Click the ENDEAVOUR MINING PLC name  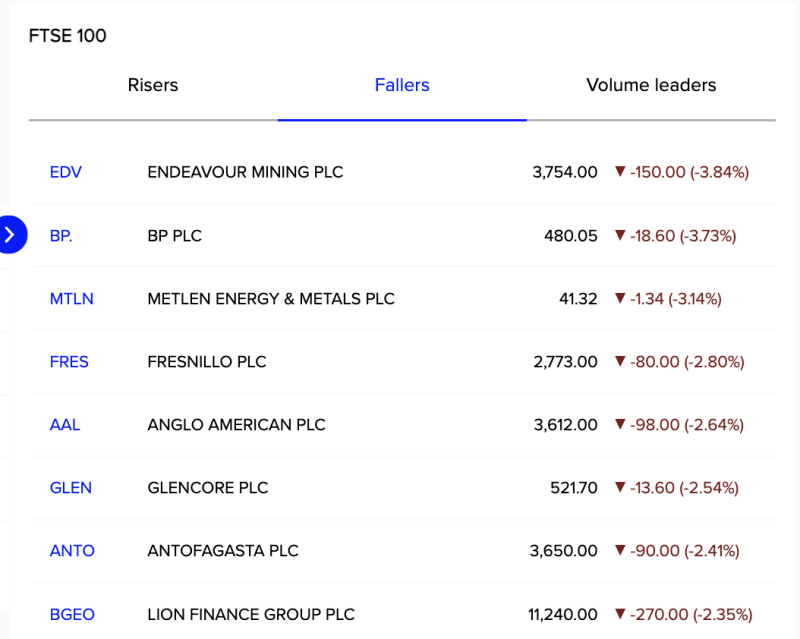(245, 172)
